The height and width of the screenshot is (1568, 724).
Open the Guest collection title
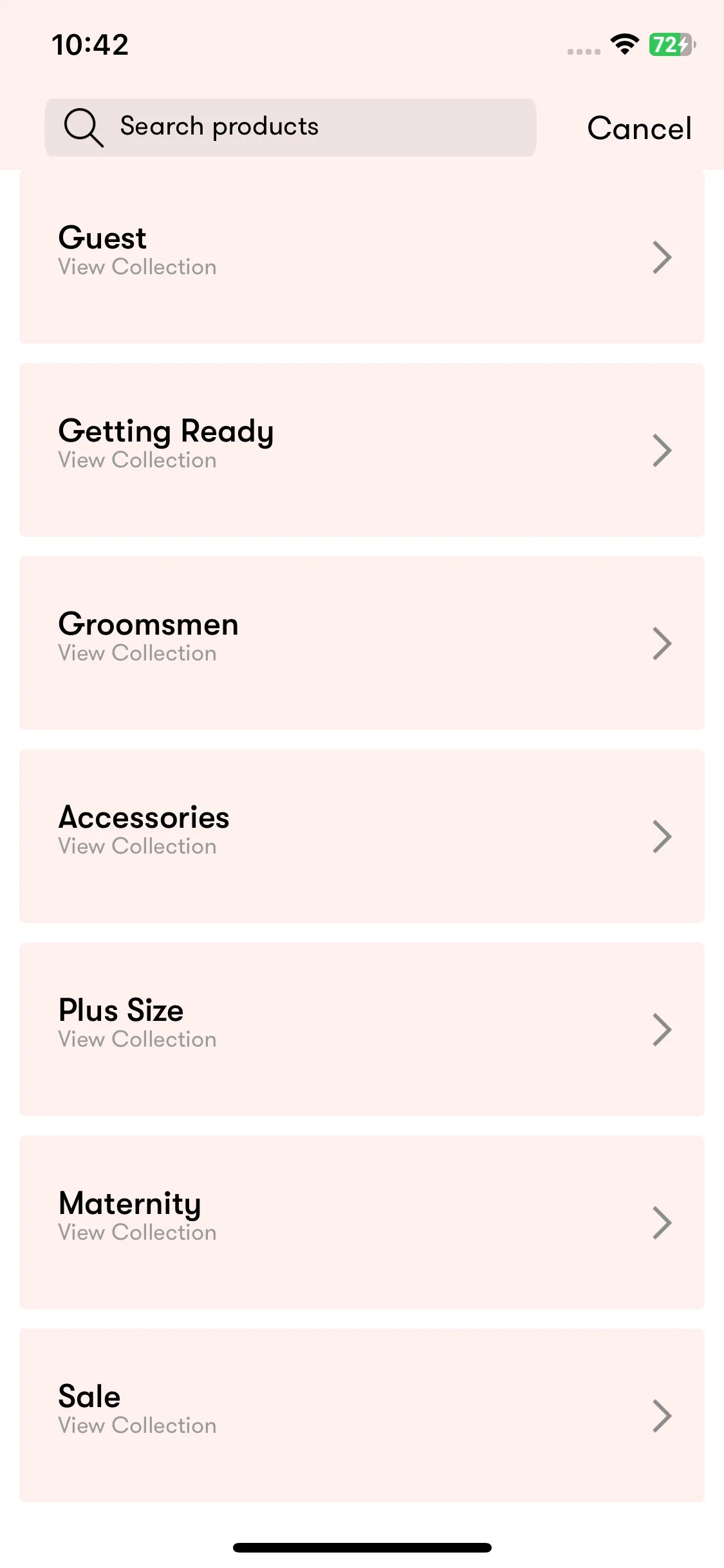pos(102,238)
